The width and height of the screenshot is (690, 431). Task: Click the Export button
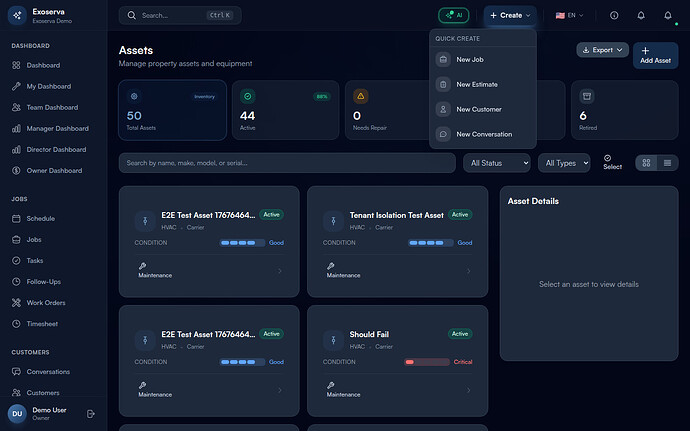click(602, 50)
